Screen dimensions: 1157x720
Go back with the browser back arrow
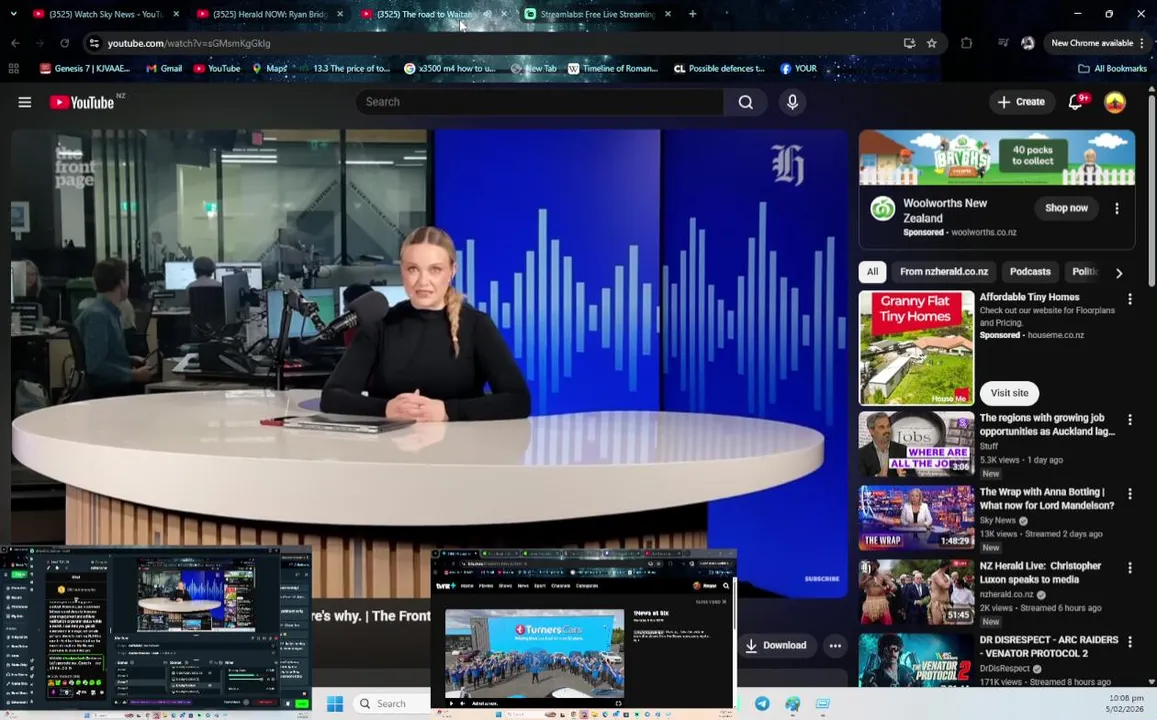coord(15,43)
